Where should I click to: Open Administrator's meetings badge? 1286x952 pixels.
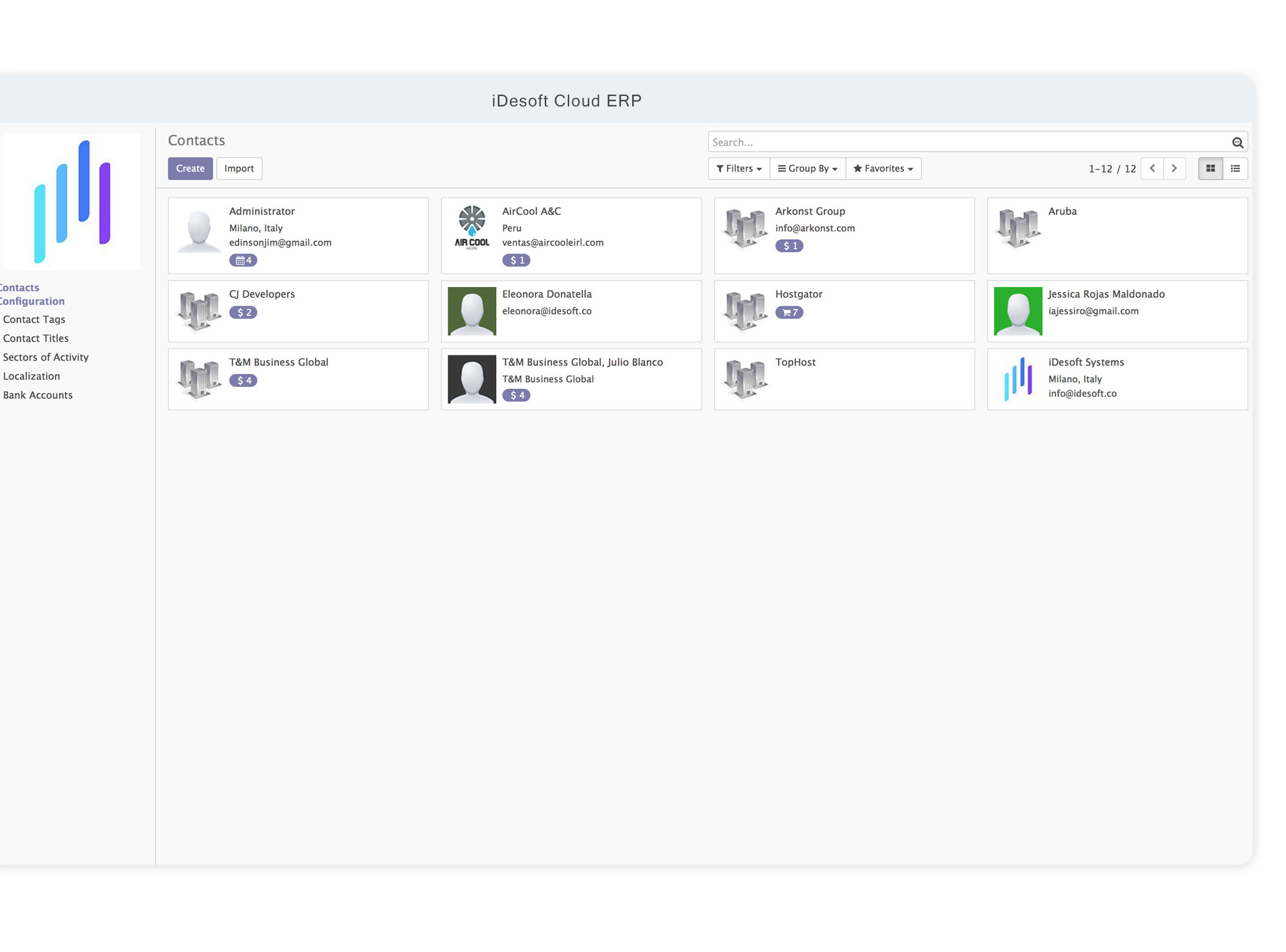coord(243,260)
